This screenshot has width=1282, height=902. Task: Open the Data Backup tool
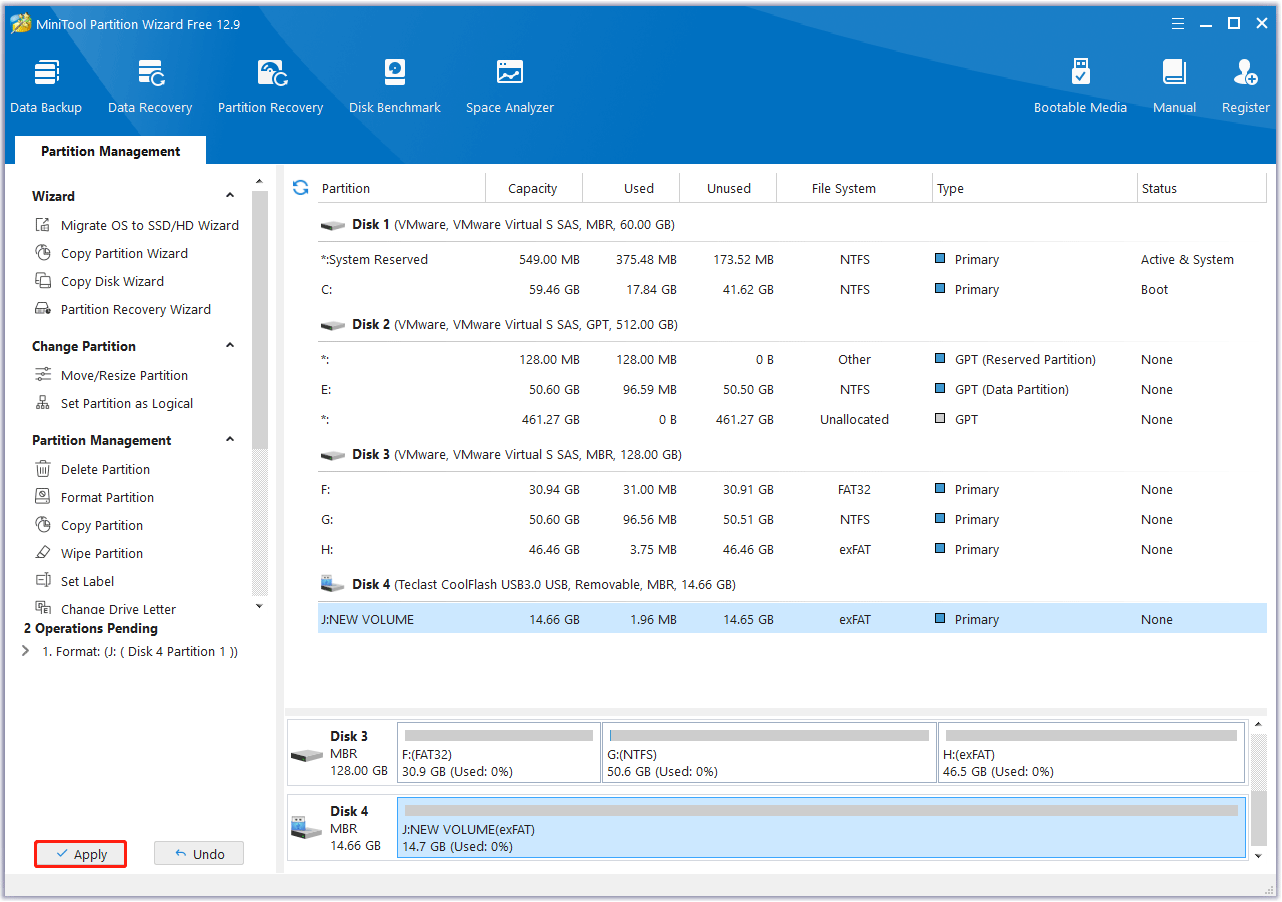pyautogui.click(x=46, y=87)
